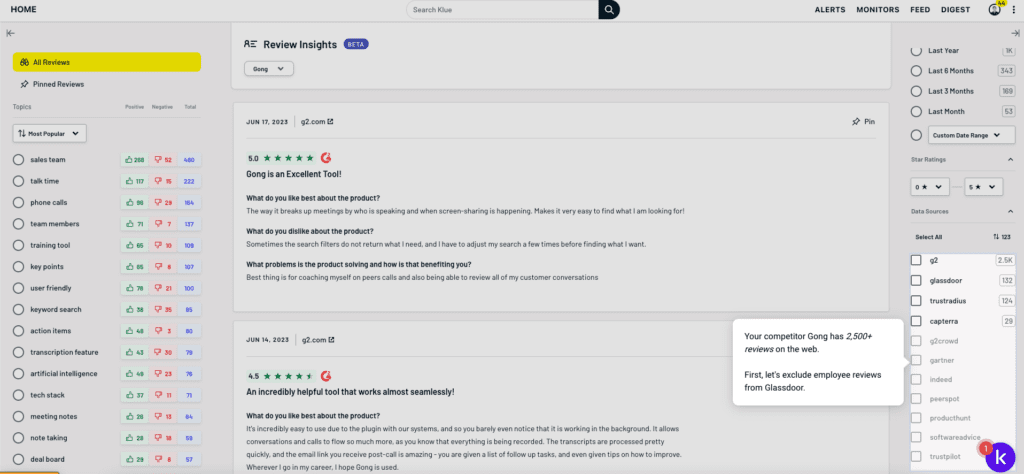
Task: Collapse the left topics panel arrow
Action: (x=10, y=33)
